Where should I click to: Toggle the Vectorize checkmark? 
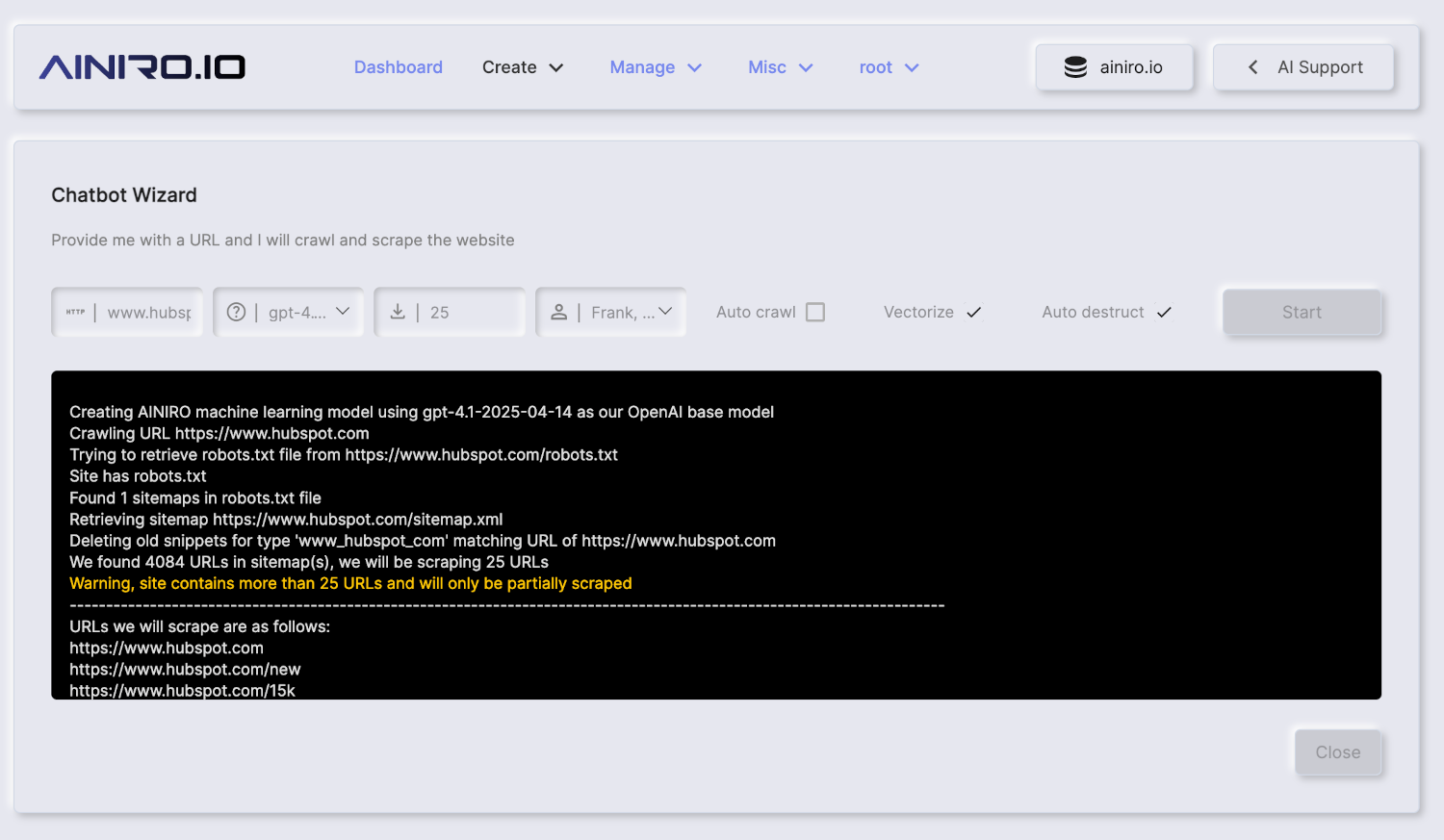[973, 312]
